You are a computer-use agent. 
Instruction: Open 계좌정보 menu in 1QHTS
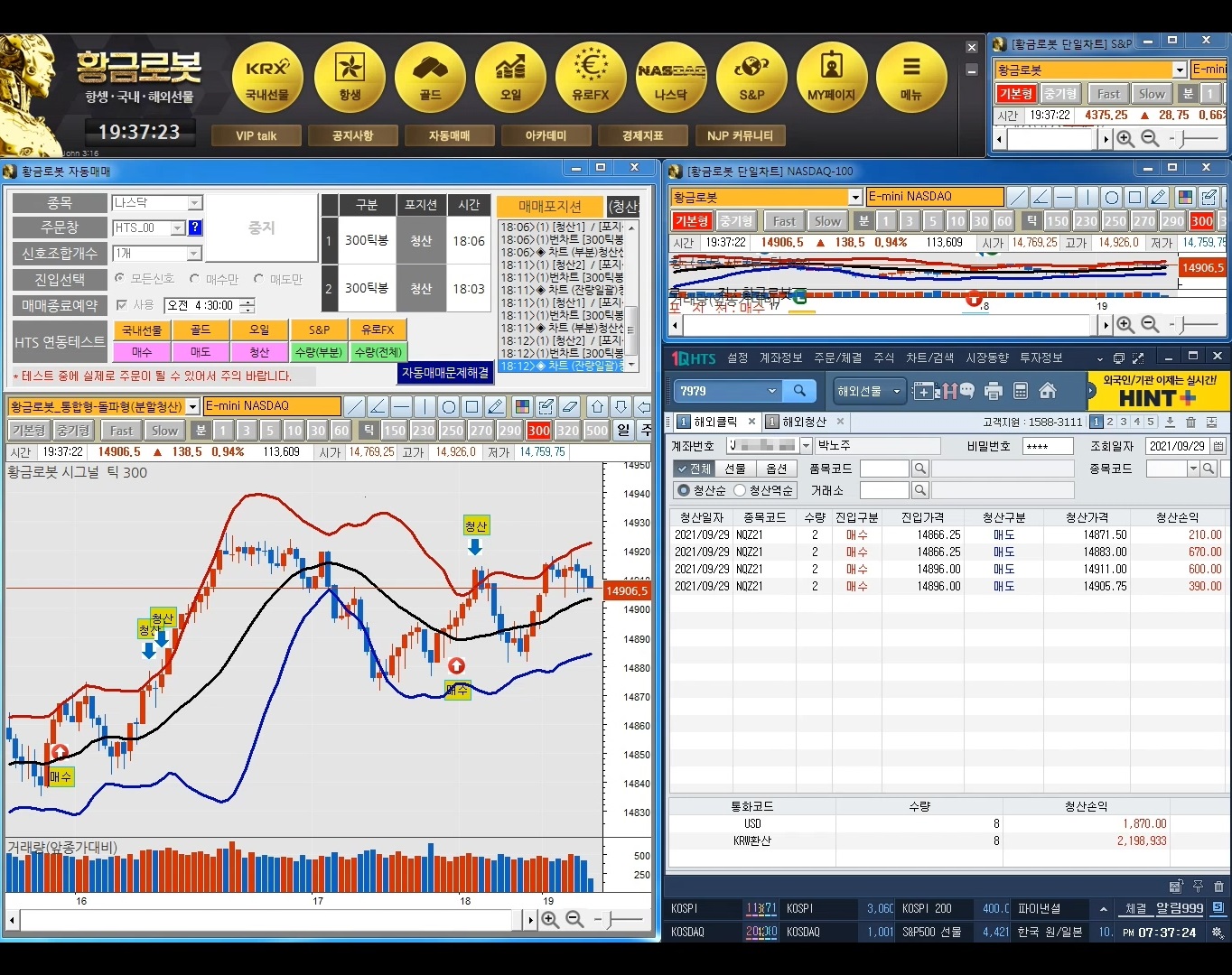(x=781, y=358)
